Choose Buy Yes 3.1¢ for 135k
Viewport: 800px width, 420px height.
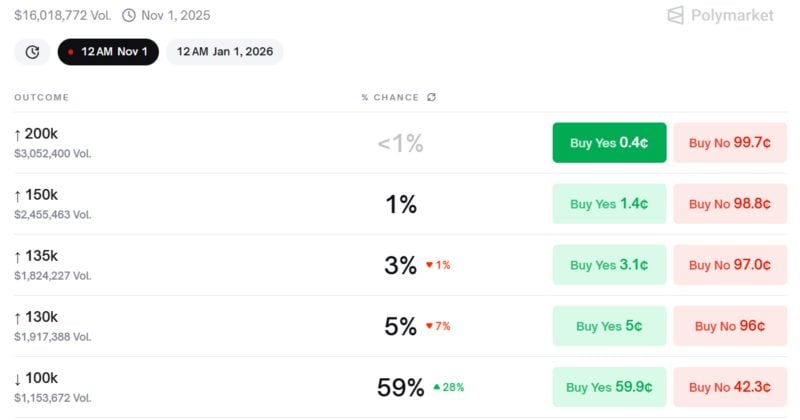click(609, 265)
